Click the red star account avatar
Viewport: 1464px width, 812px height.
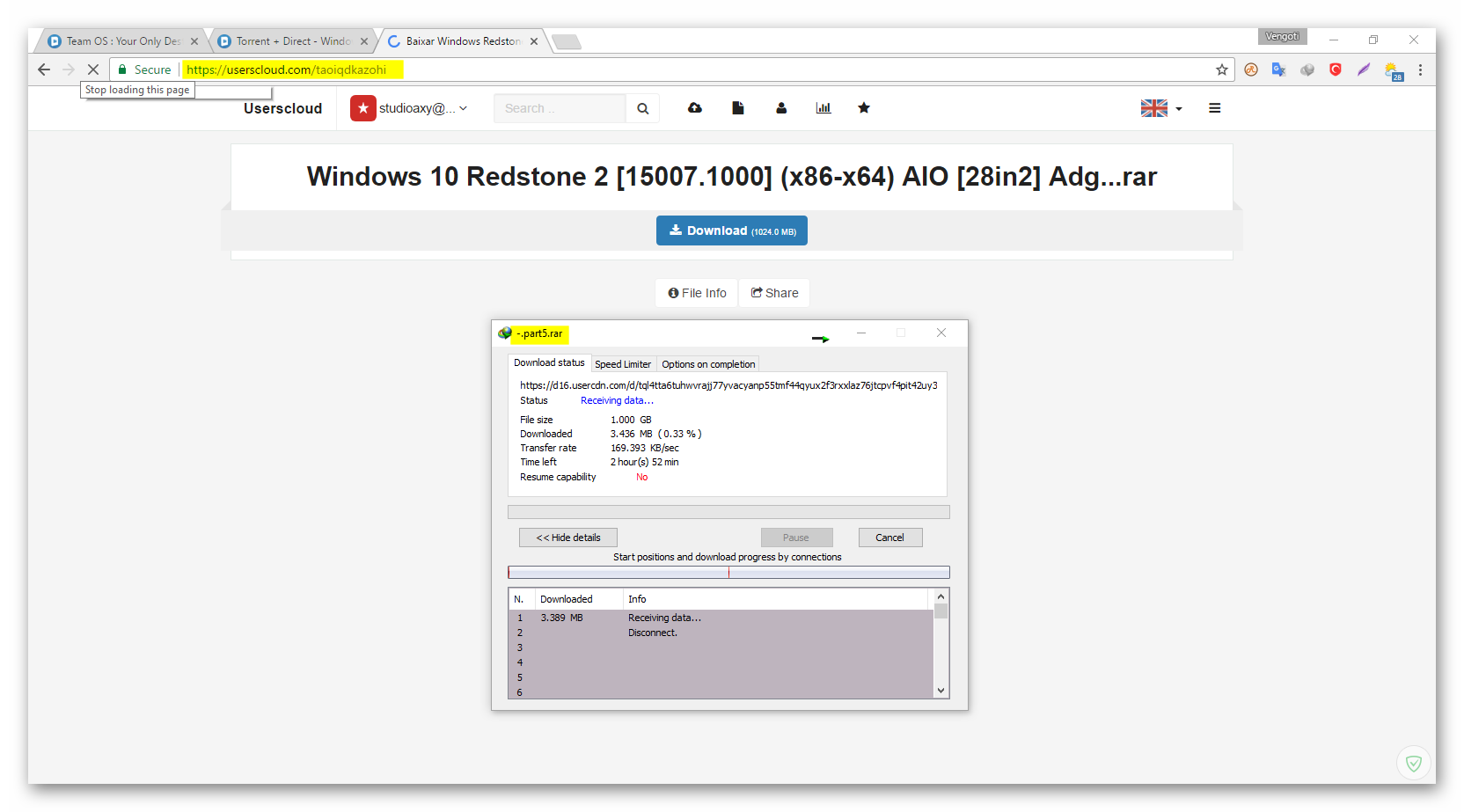[x=363, y=108]
